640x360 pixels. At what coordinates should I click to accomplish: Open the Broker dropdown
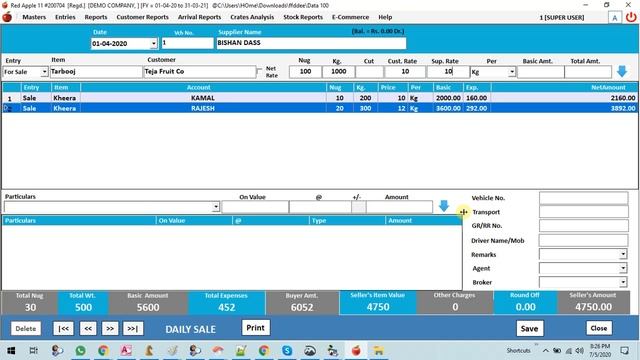pos(623,282)
